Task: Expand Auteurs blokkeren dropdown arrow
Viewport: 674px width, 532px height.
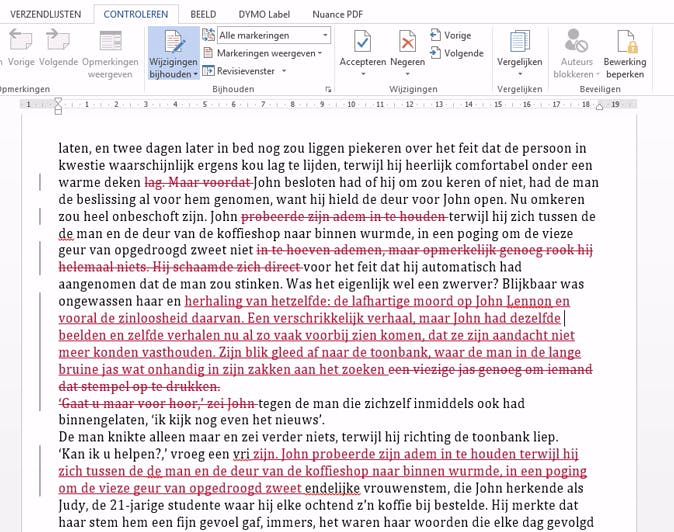Action: click(x=598, y=74)
